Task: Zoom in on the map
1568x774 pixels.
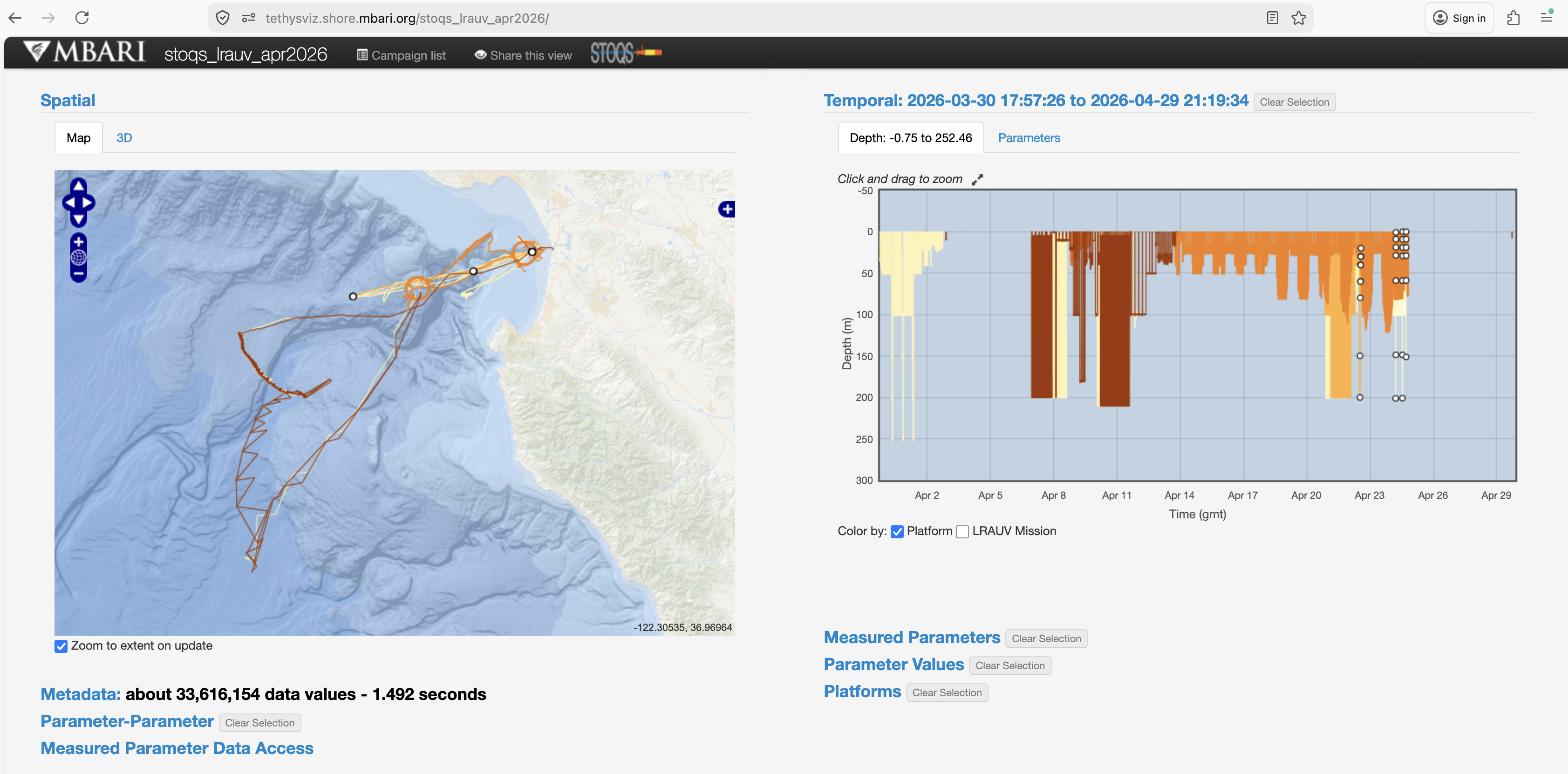Action: pos(79,242)
